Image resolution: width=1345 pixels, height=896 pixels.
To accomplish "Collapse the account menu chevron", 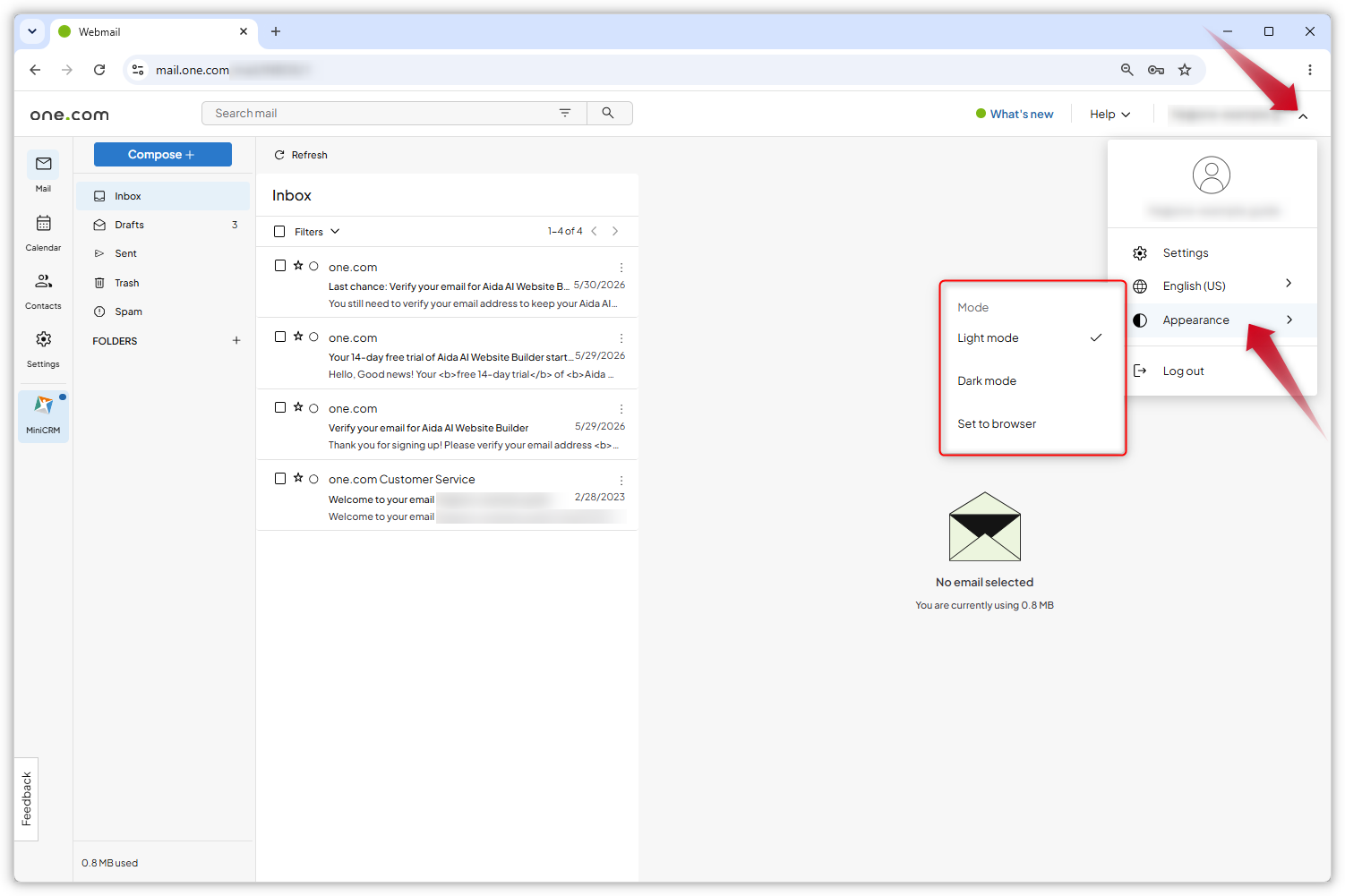I will click(1303, 116).
